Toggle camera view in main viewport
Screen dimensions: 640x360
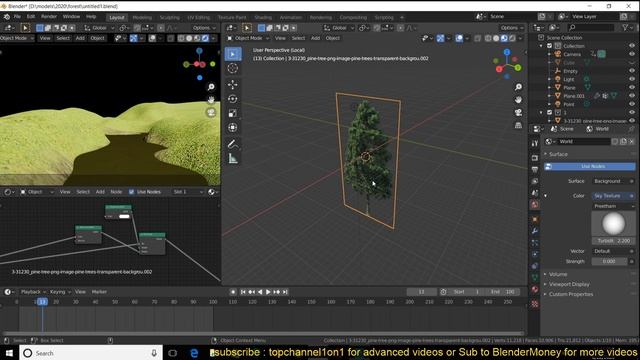point(518,112)
